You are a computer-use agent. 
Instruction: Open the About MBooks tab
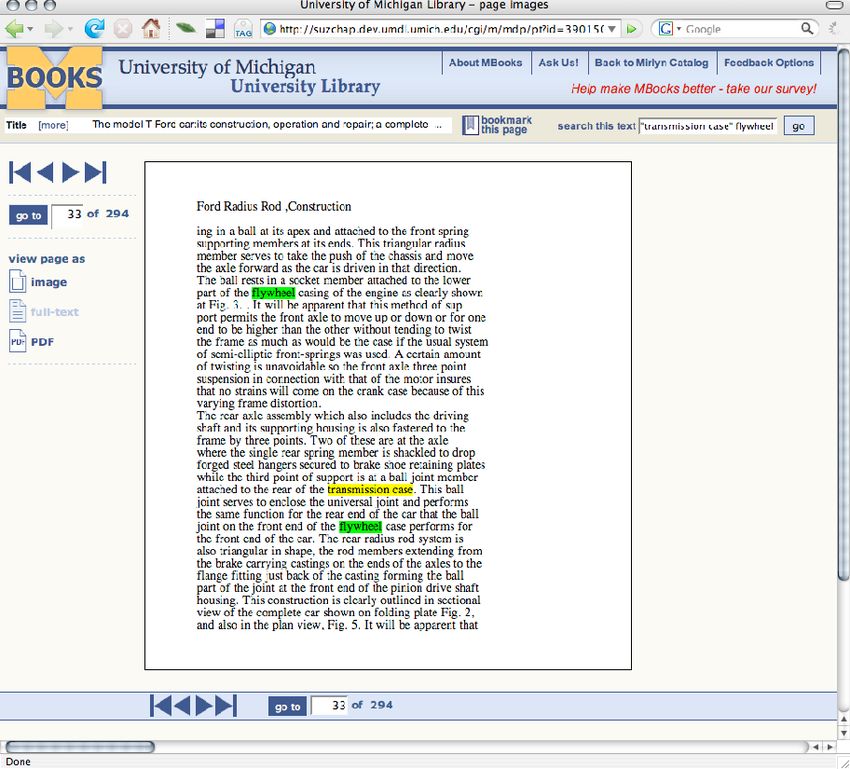[485, 63]
